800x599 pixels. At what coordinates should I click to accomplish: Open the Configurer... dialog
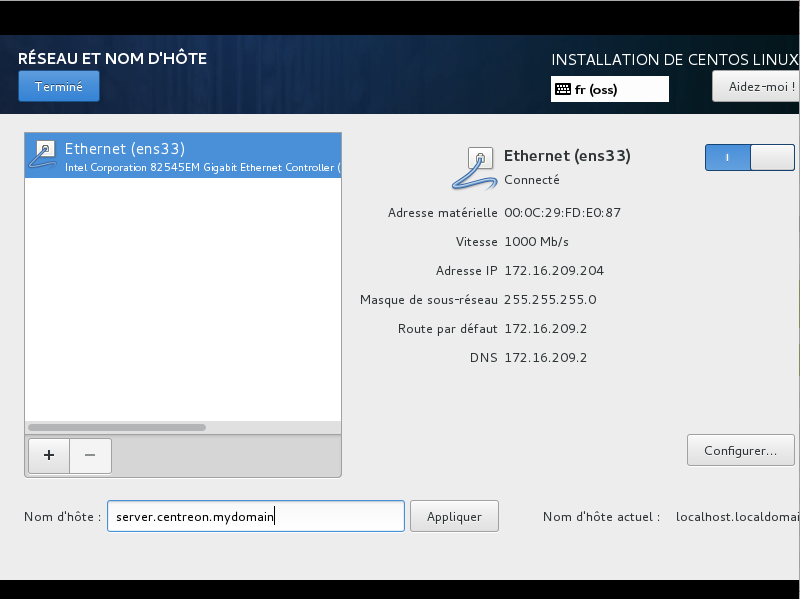740,450
